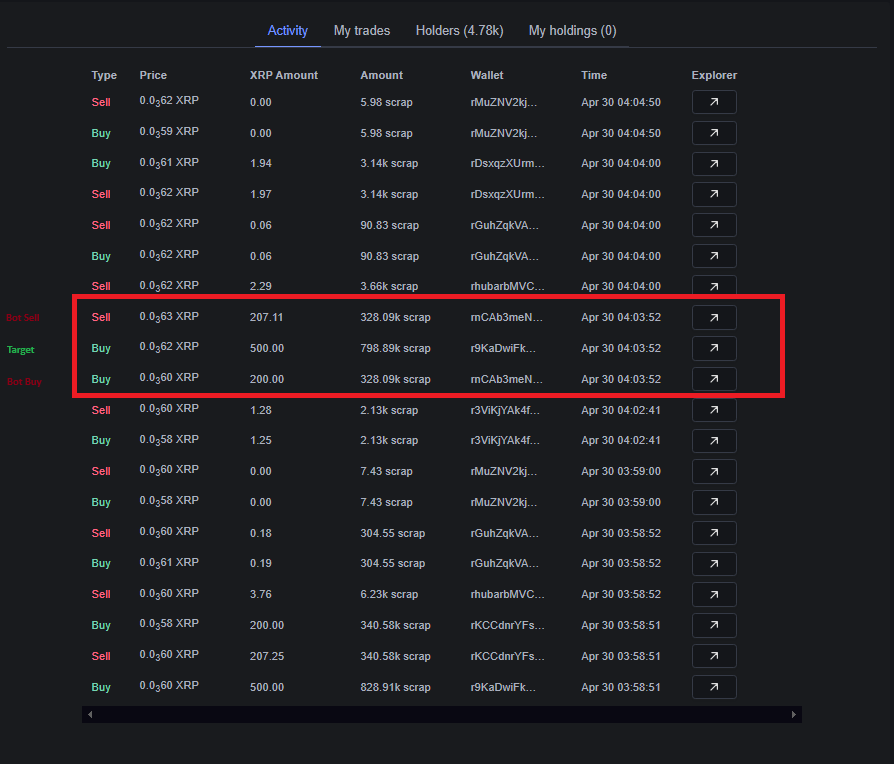894x764 pixels.
Task: Click time Apr 30 04:02:41 in 1.25 row
Action: pyautogui.click(x=621, y=441)
